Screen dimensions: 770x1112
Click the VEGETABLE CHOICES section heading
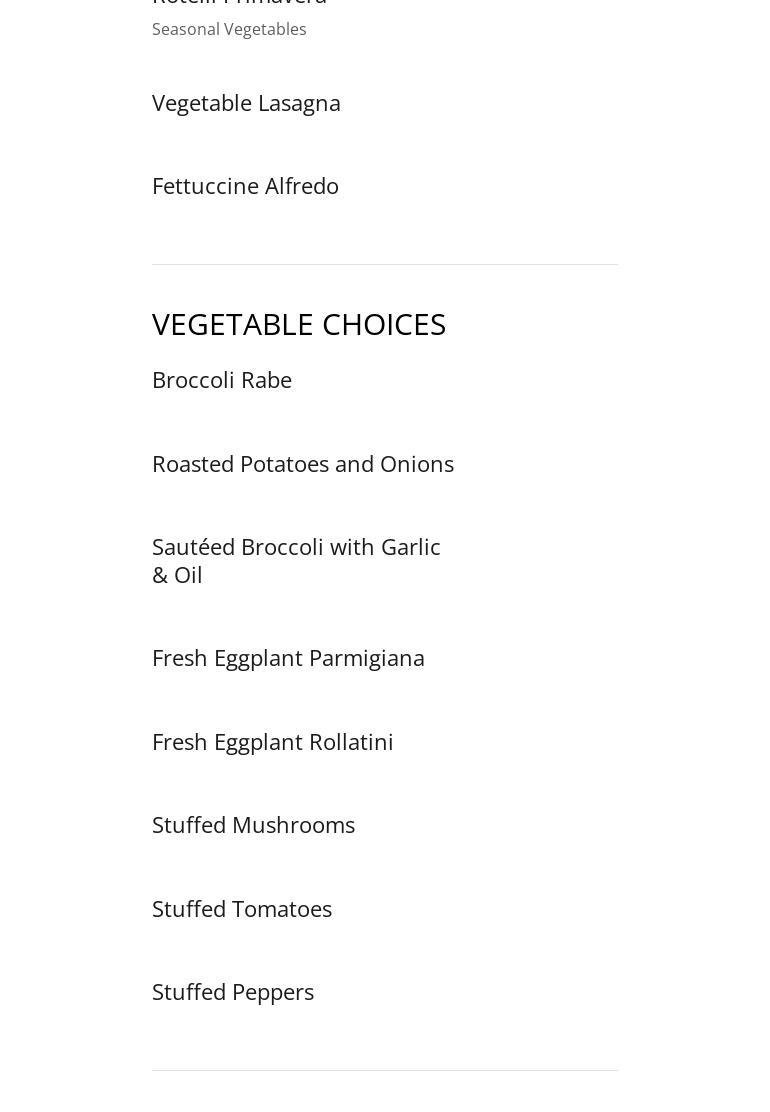[x=298, y=324]
